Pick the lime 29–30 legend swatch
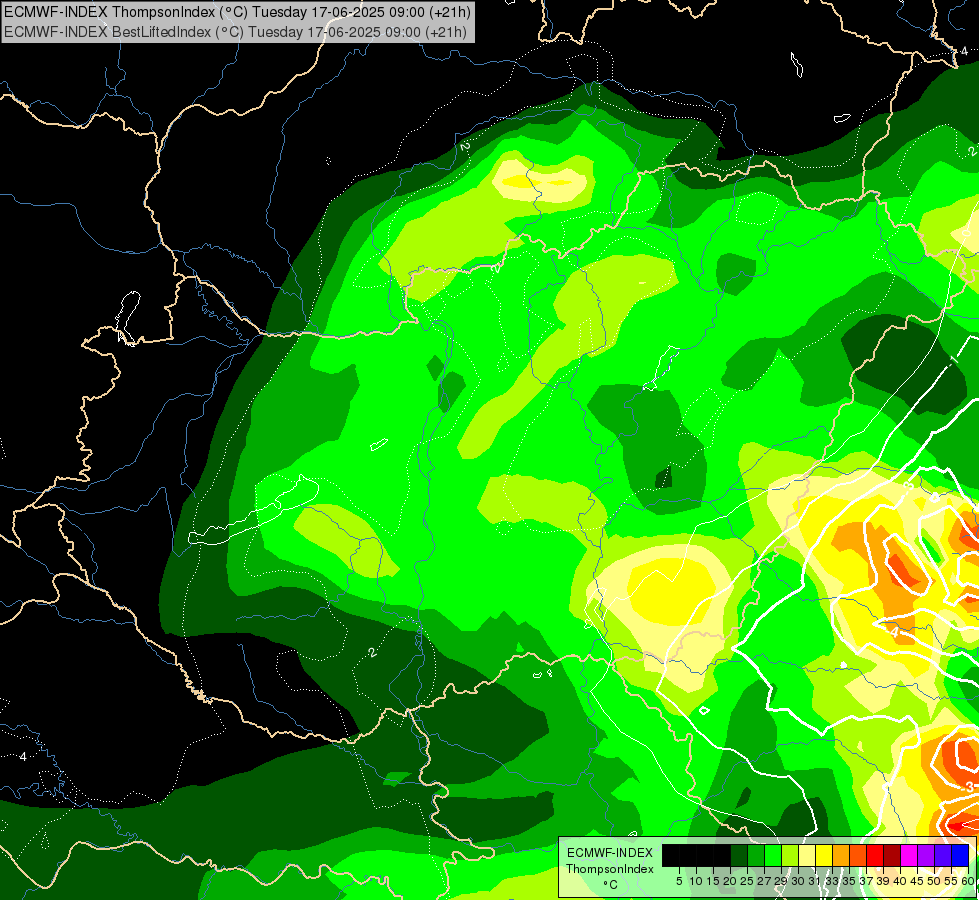Screen dimensions: 979x900 pos(790,856)
